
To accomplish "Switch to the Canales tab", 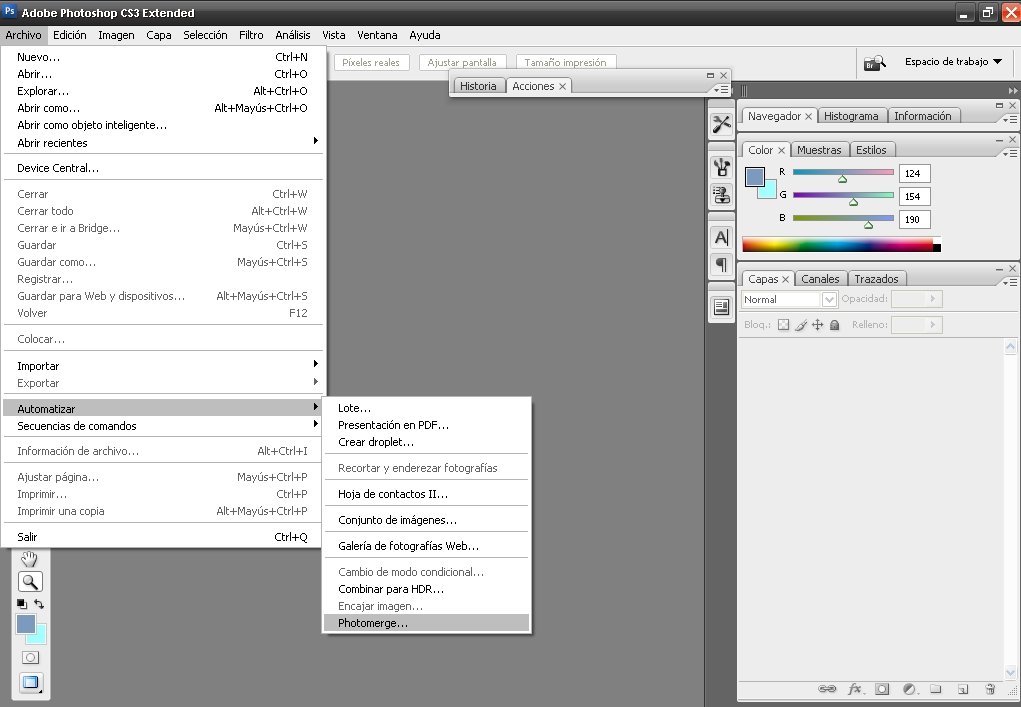I will click(821, 279).
